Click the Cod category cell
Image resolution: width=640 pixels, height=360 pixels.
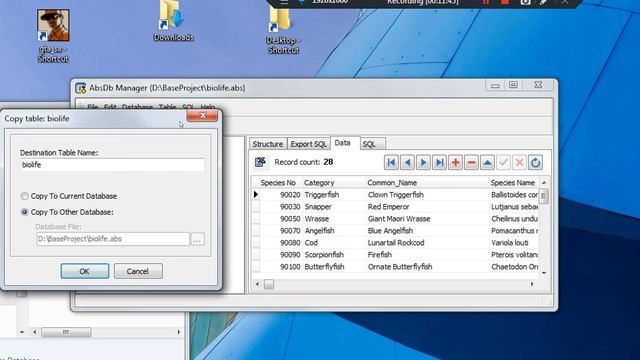point(333,242)
